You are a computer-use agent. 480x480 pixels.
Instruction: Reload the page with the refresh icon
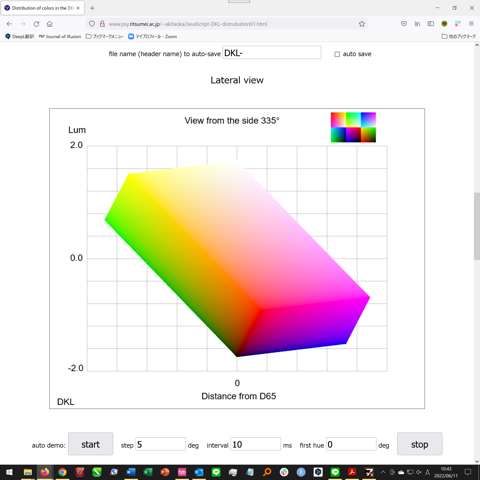(x=36, y=24)
